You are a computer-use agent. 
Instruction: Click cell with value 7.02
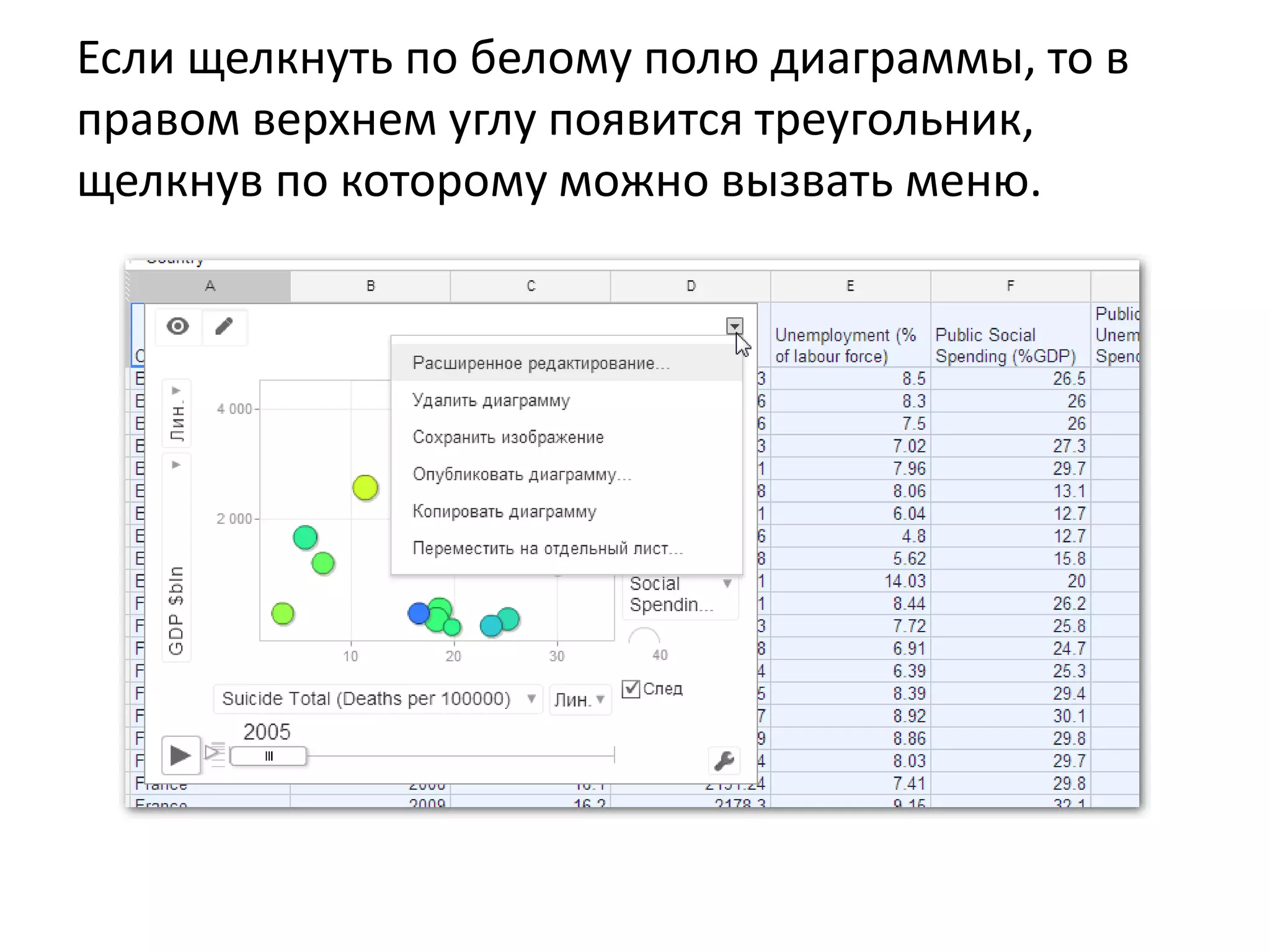(x=850, y=446)
